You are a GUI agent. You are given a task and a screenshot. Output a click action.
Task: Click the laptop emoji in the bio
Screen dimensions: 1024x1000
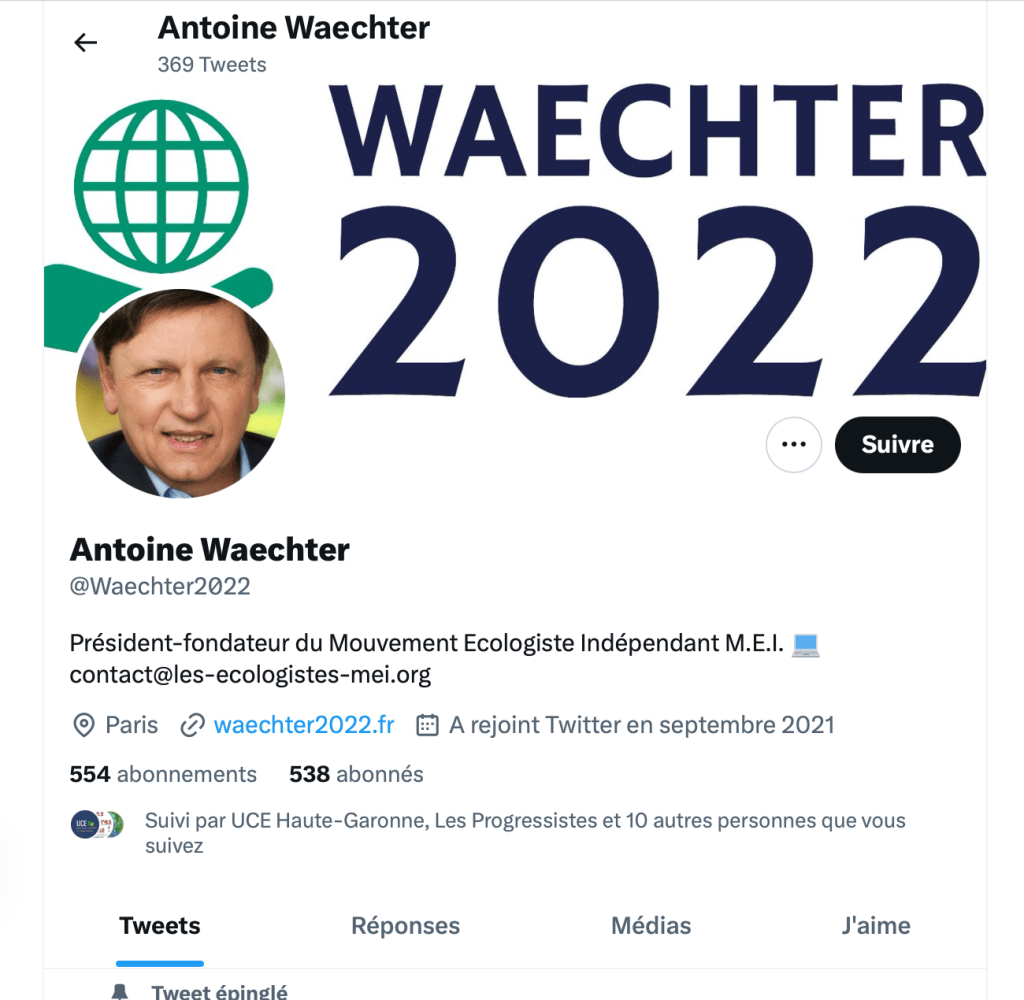tap(805, 644)
